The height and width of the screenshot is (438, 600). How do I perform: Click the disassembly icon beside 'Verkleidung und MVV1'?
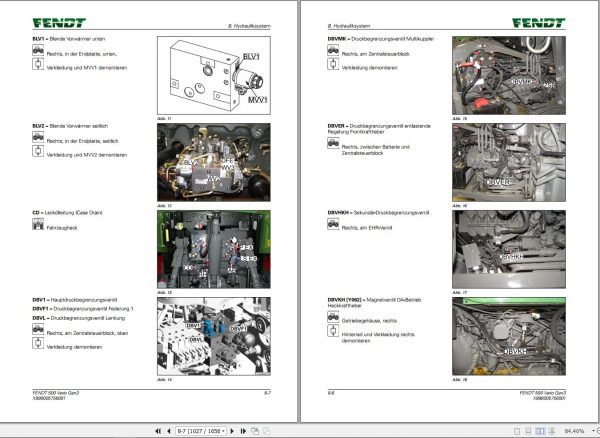(x=38, y=64)
